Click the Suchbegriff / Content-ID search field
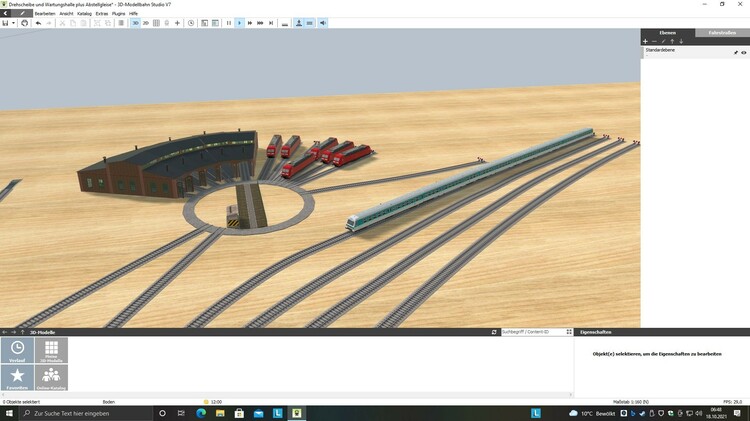Screen dimensions: 750x421 [x=532, y=332]
